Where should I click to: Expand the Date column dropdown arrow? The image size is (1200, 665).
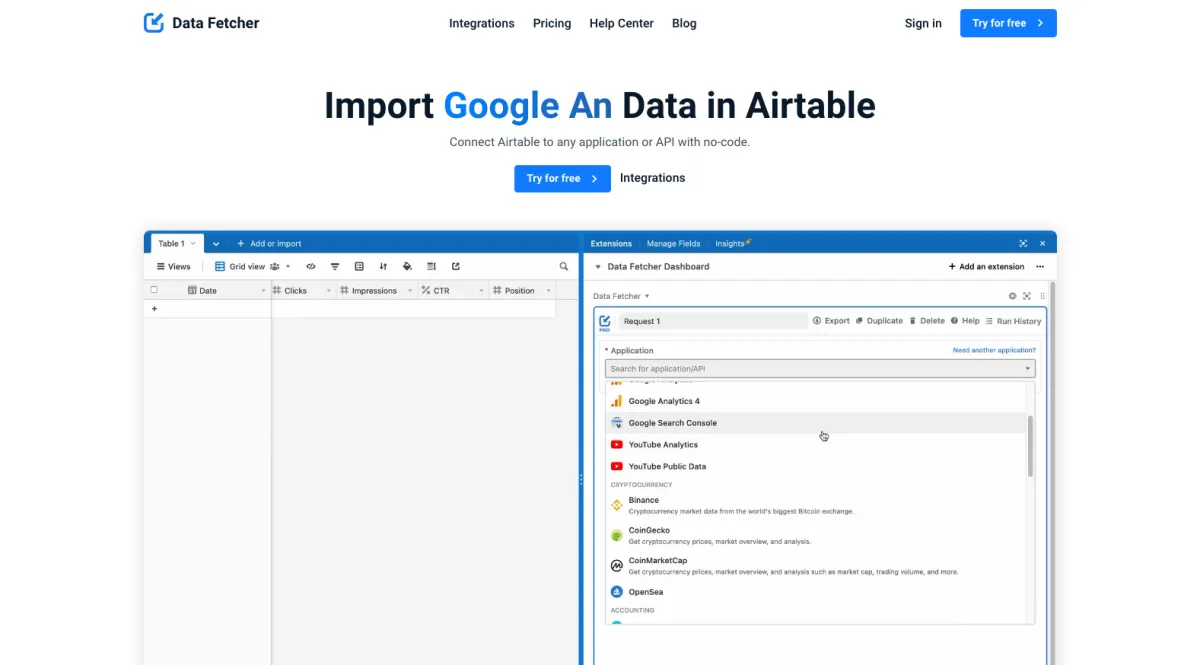(x=264, y=291)
